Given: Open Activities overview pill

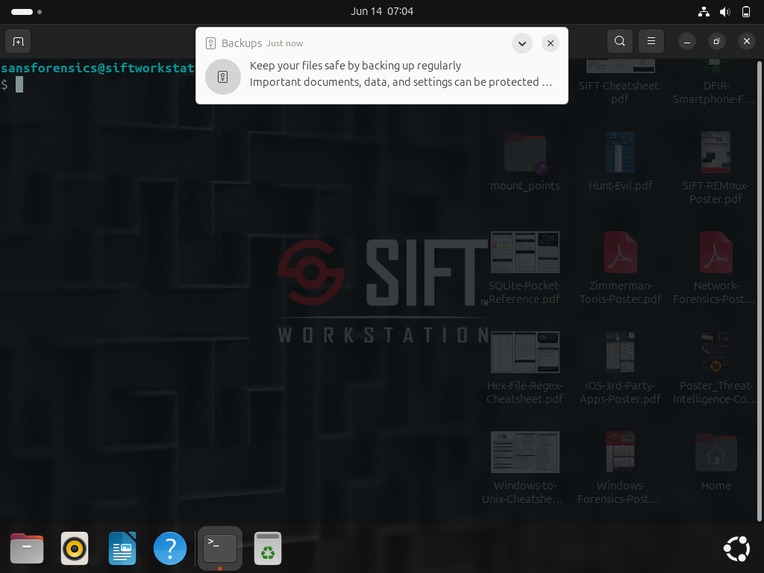Looking at the screenshot, I should [x=26, y=12].
